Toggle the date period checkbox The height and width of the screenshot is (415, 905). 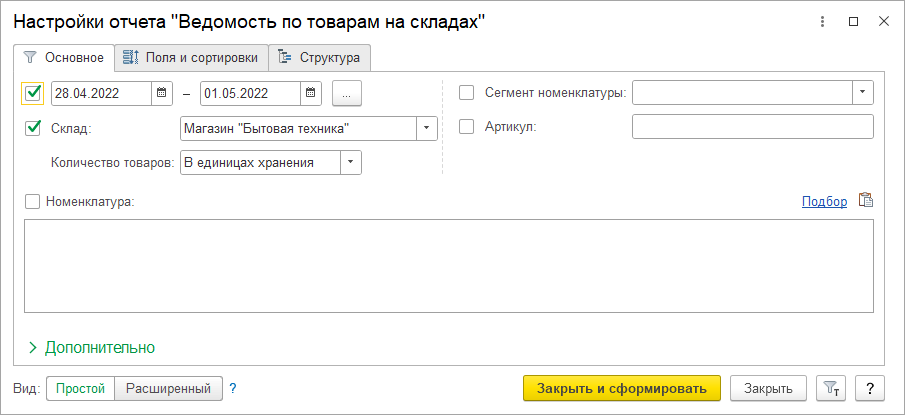click(x=33, y=93)
